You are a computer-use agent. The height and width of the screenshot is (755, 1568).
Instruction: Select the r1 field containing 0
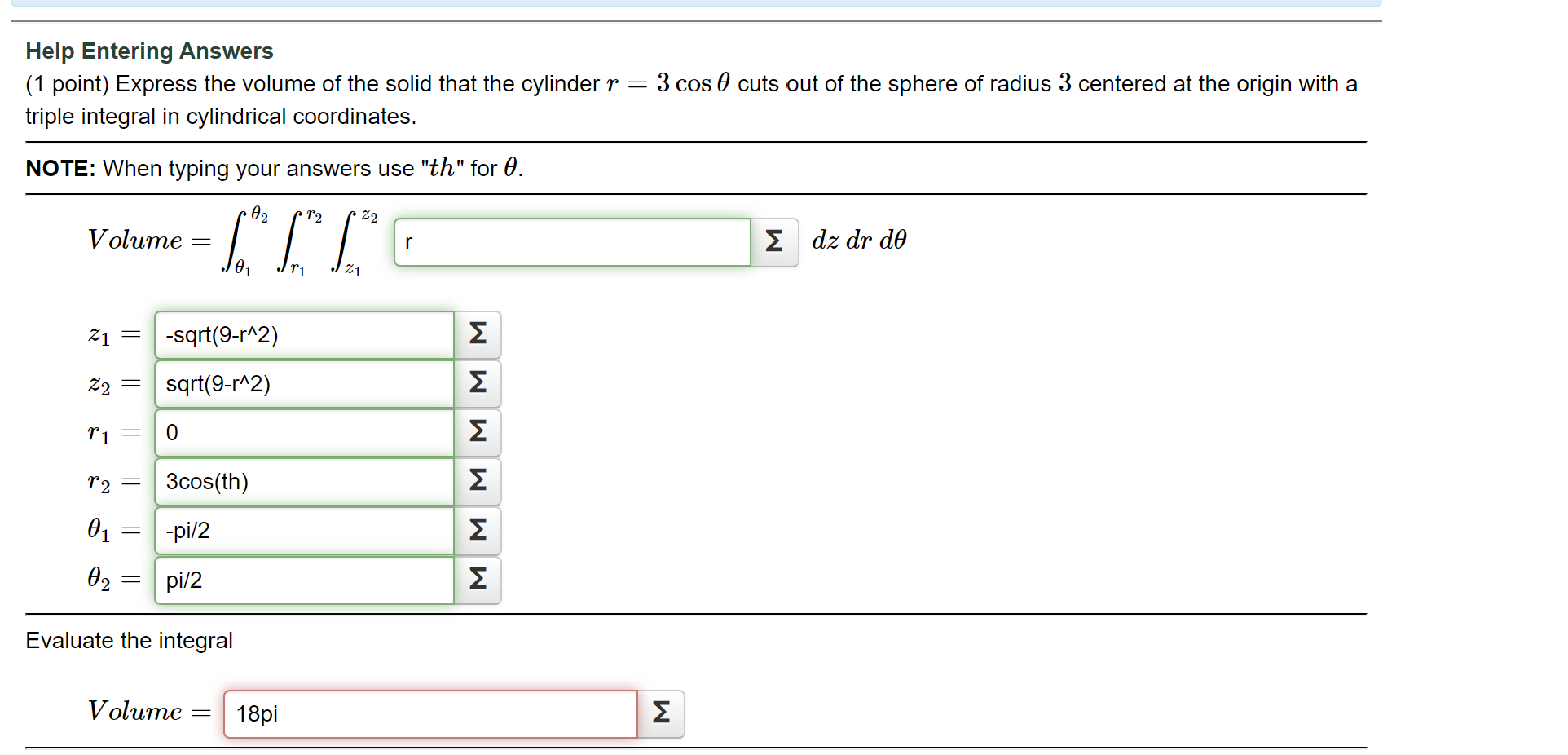point(303,432)
